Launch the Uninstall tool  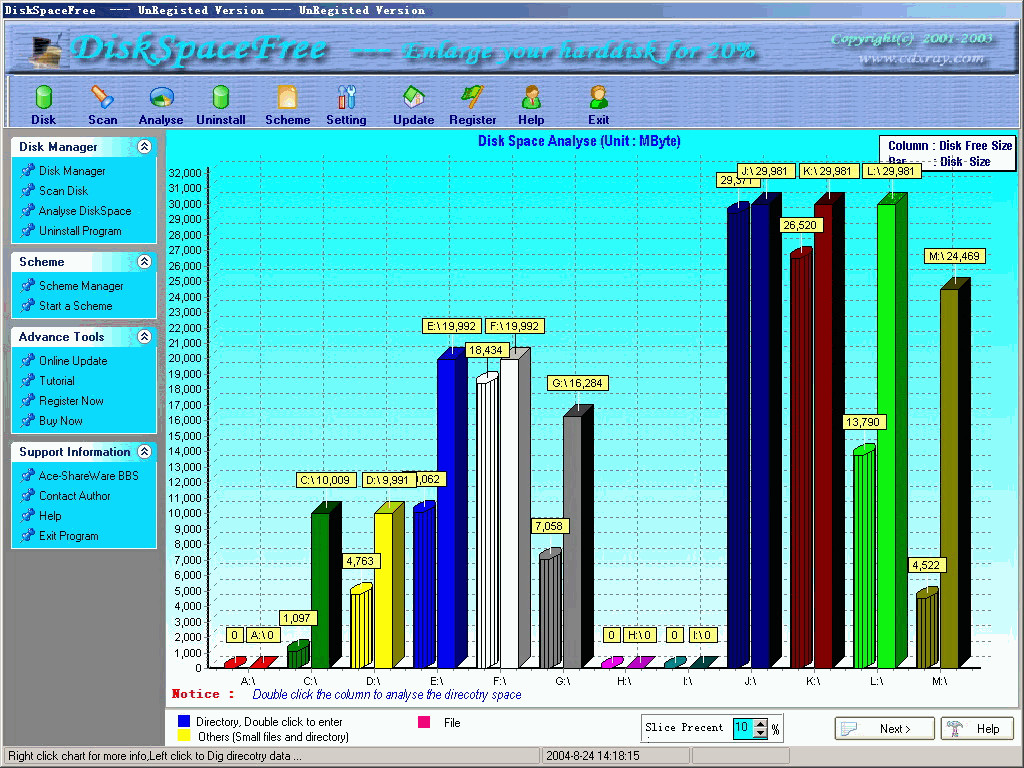pos(221,104)
